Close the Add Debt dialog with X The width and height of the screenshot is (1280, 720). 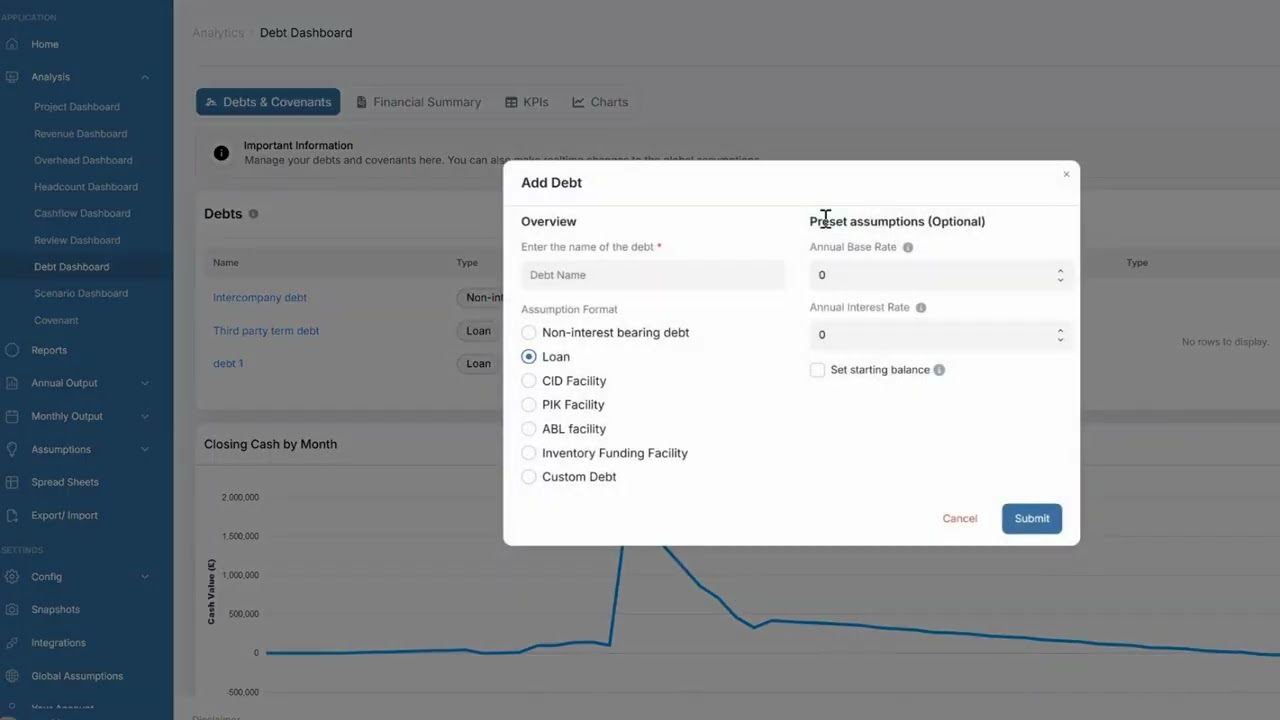1066,175
